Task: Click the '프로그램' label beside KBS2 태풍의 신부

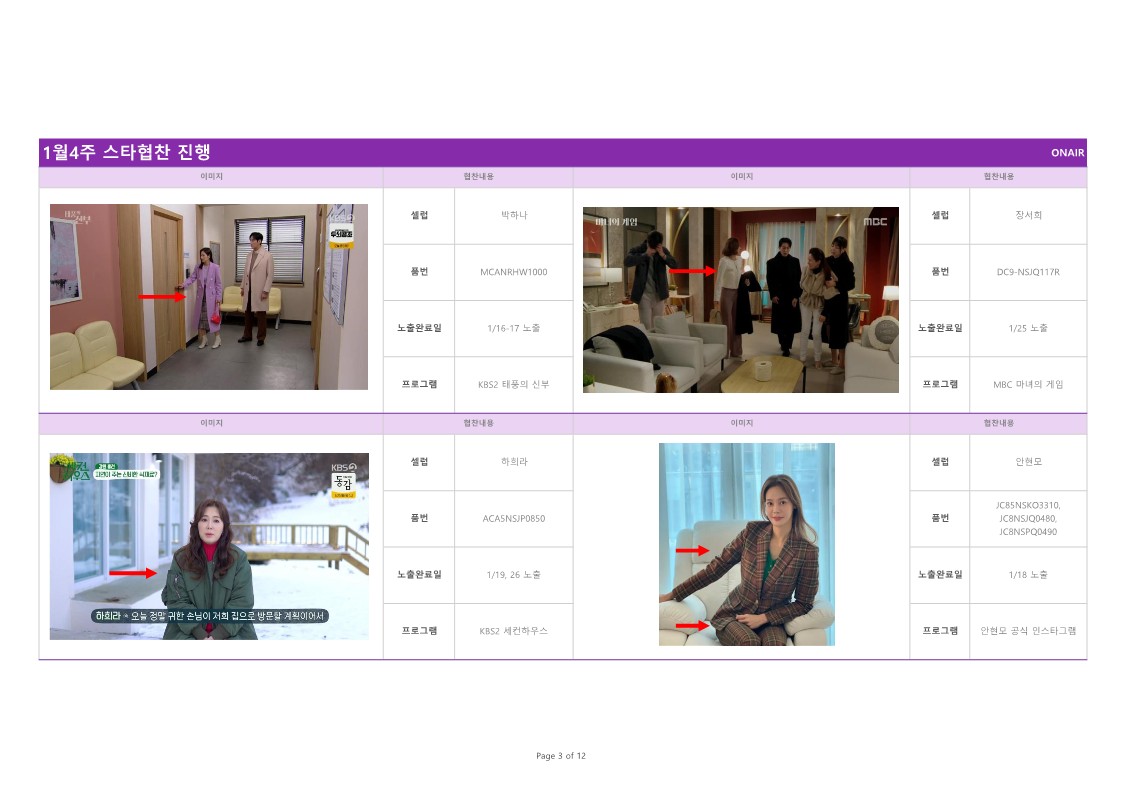Action: click(x=419, y=384)
